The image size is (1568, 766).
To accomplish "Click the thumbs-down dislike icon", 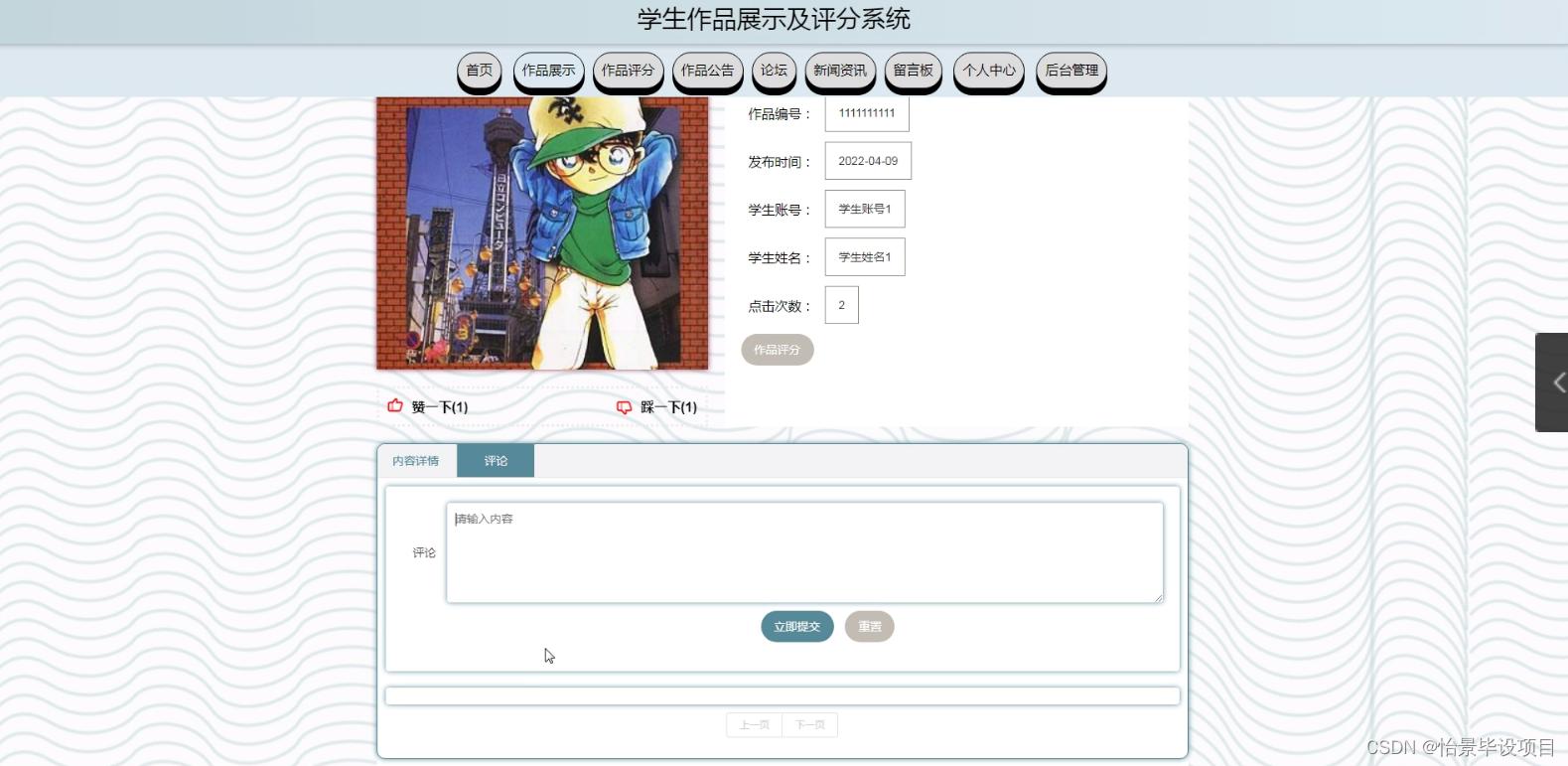I will tap(624, 407).
